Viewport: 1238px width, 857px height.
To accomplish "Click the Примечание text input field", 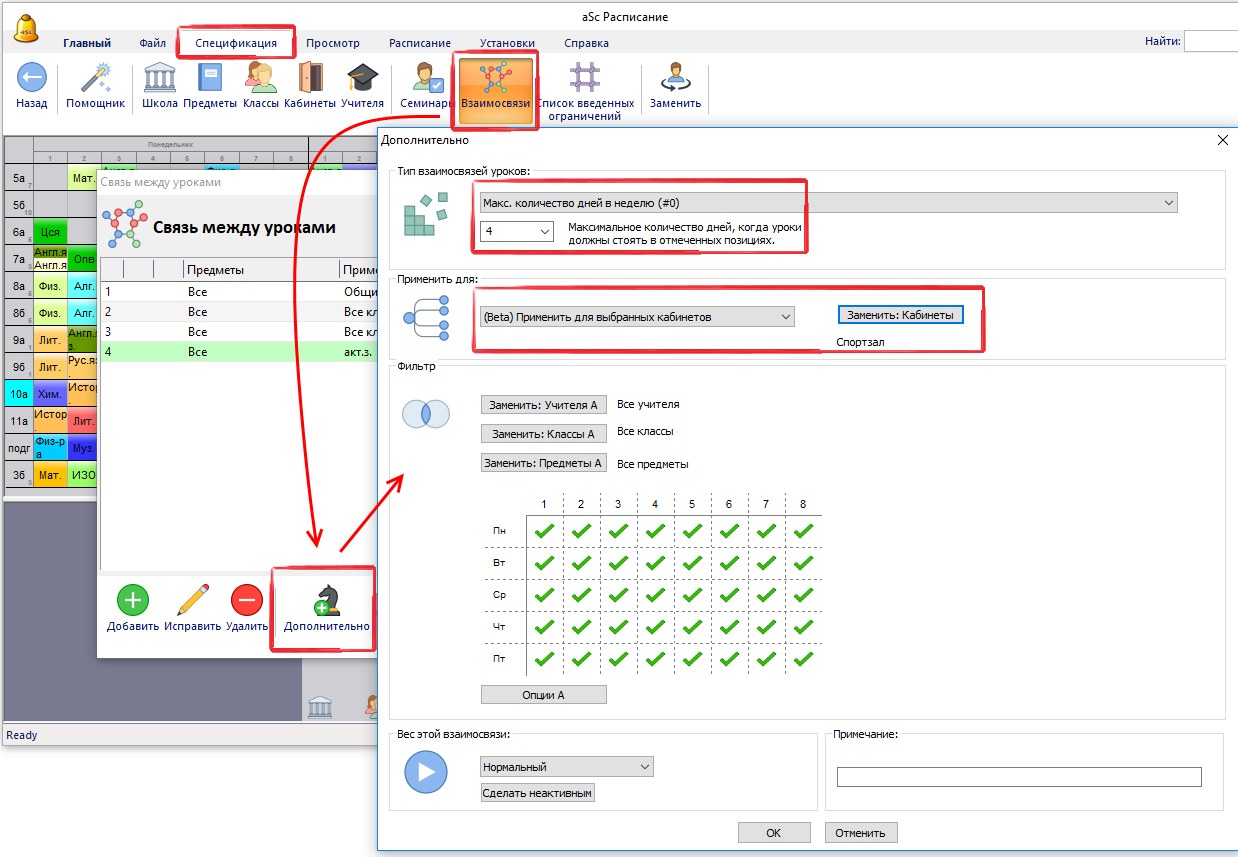I will 1018,777.
